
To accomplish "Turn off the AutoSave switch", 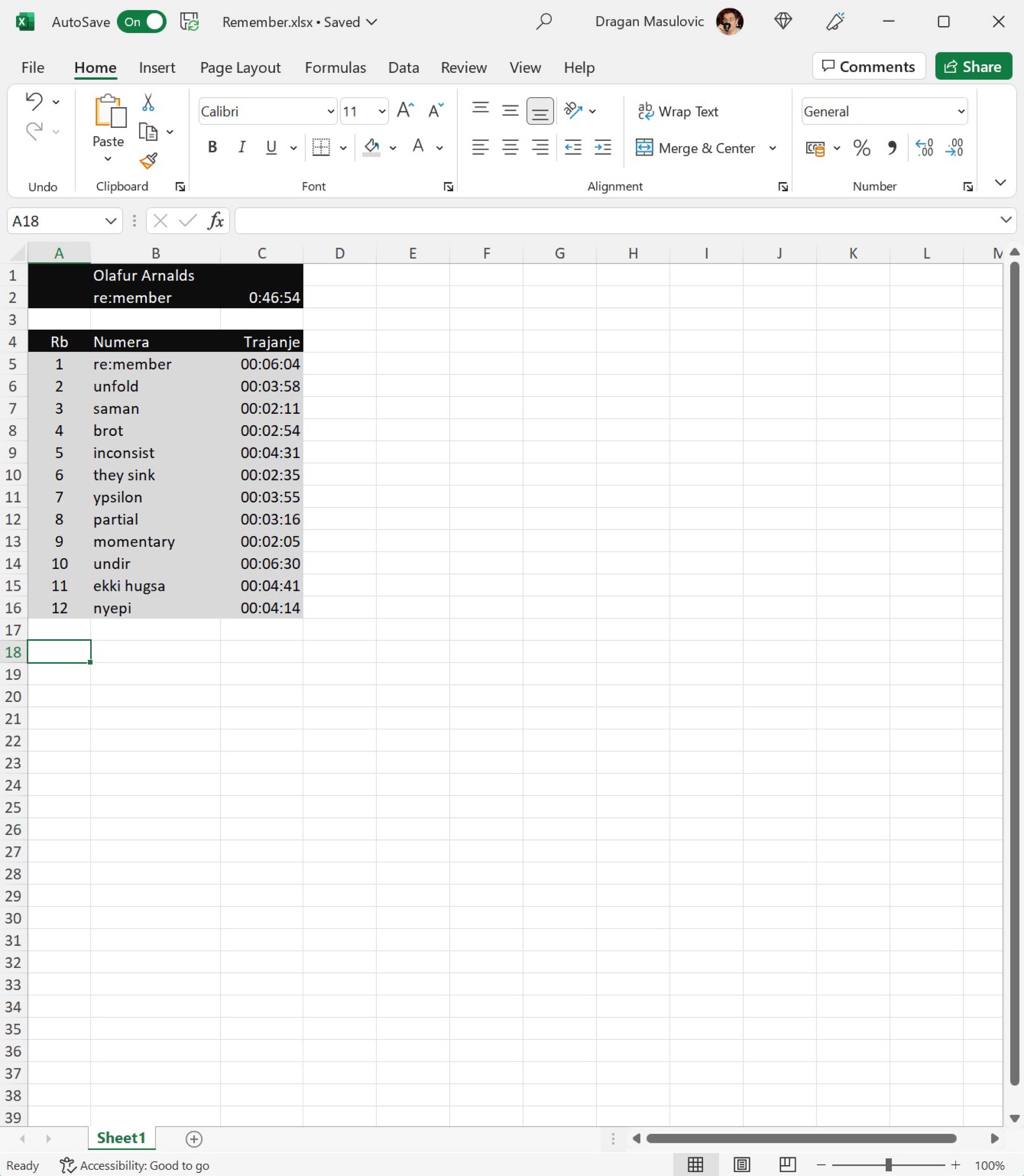I will (142, 22).
